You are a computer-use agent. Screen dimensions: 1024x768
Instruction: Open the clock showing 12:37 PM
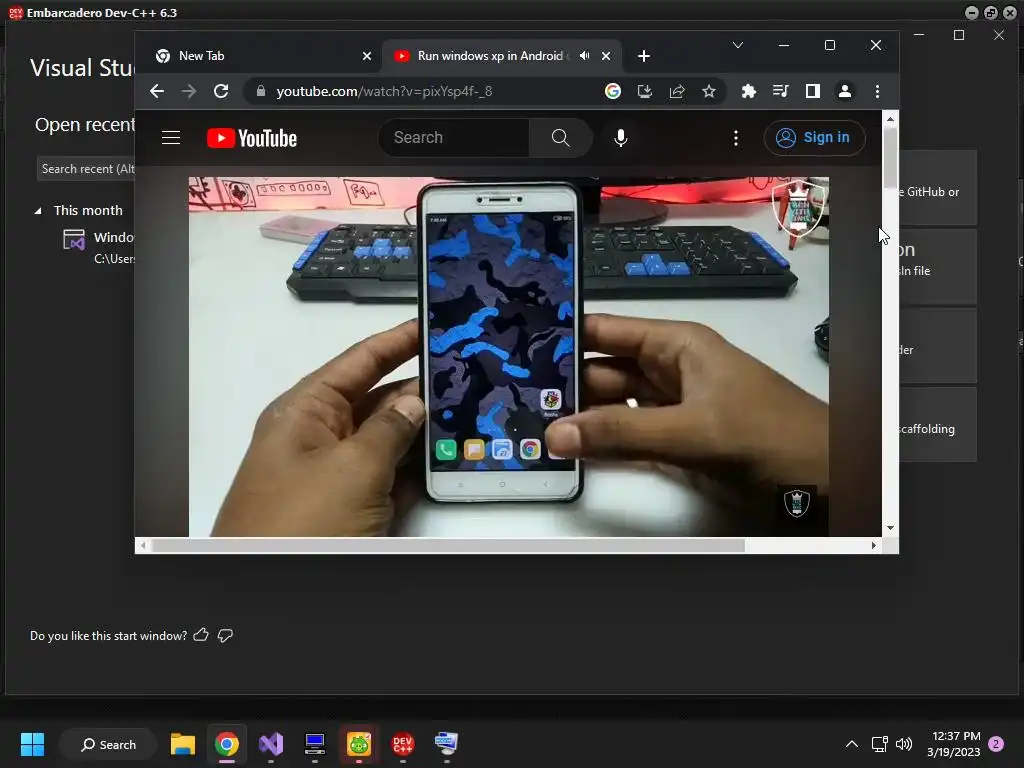click(953, 744)
